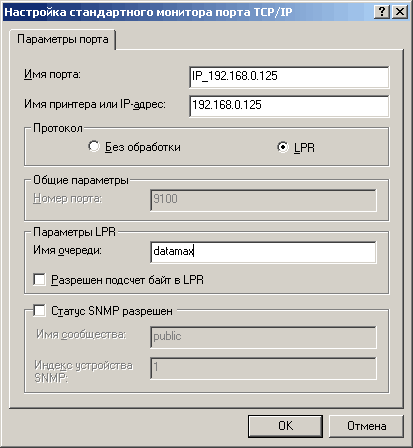This screenshot has width=413, height=448.
Task: Click the Номер порта field showing 9100
Action: click(263, 200)
